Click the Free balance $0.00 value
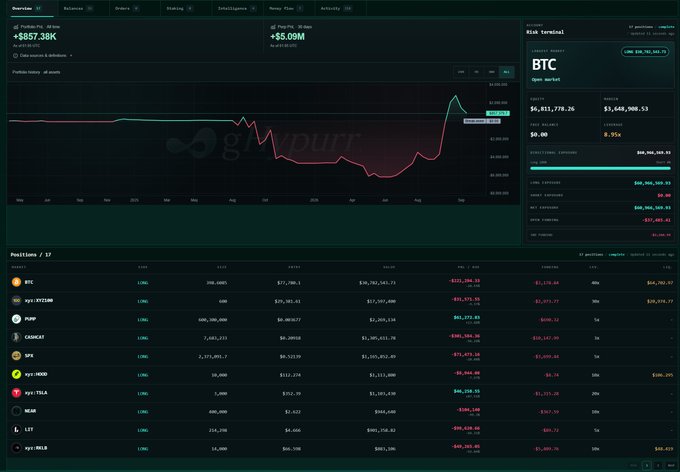The image size is (680, 472). coord(539,135)
